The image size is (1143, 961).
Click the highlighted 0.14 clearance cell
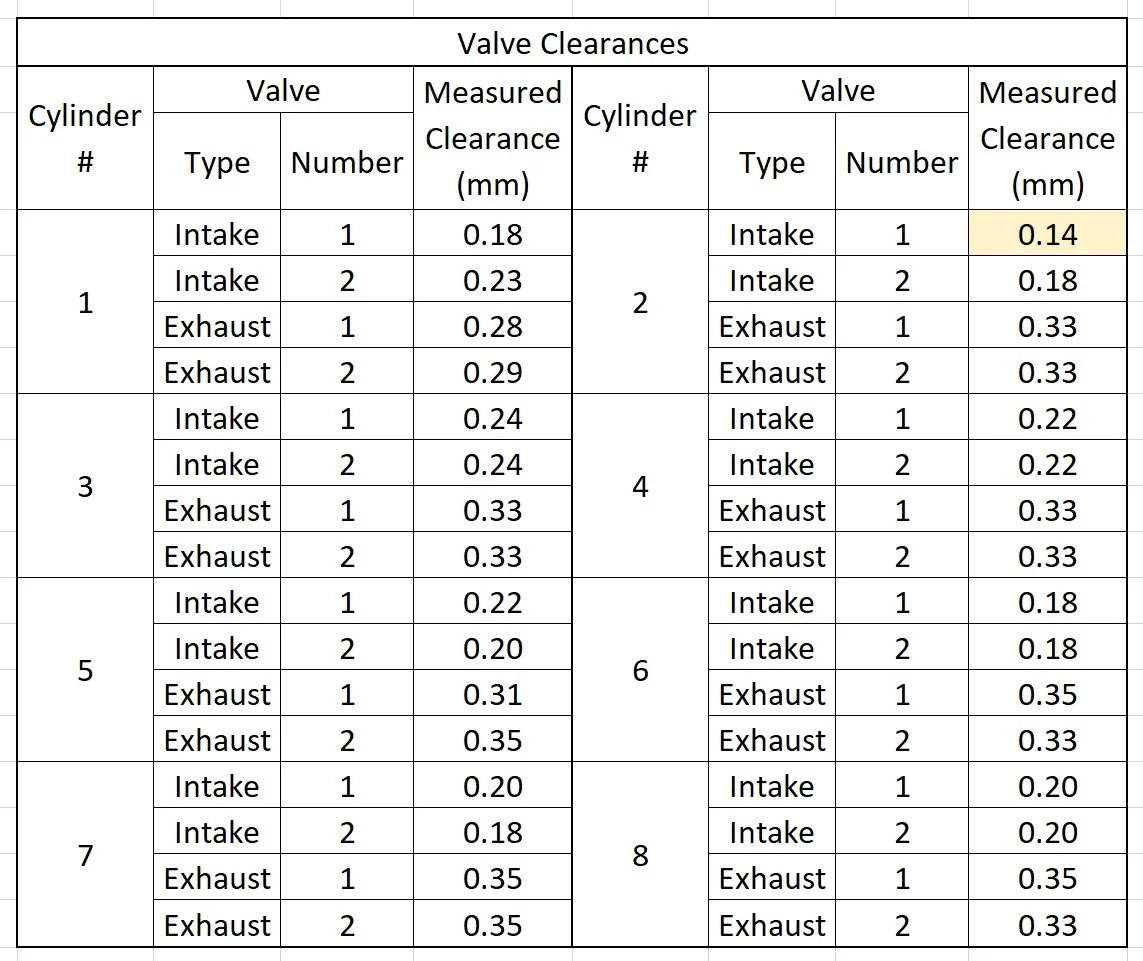[x=1047, y=234]
